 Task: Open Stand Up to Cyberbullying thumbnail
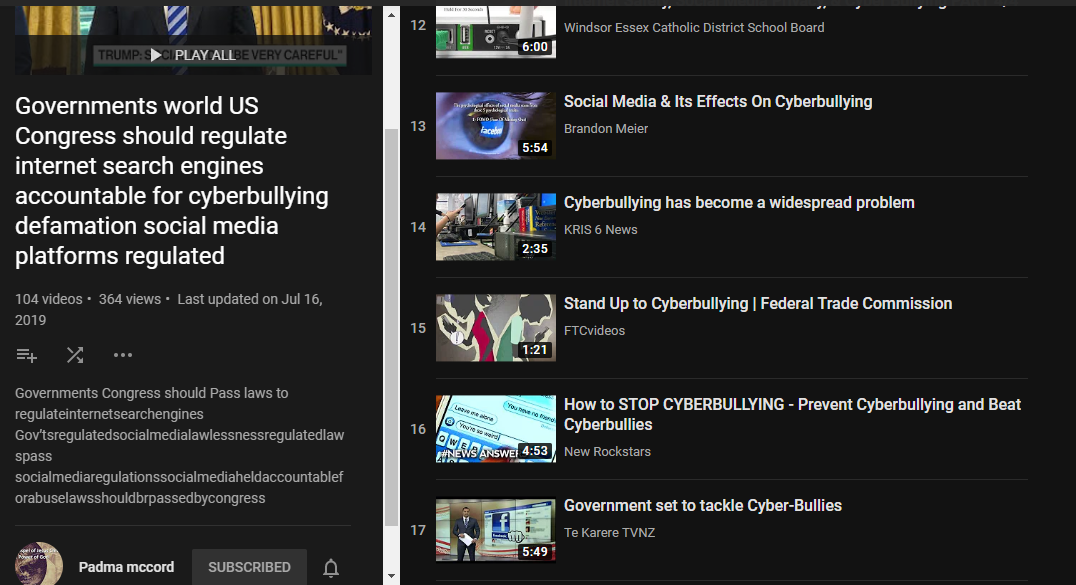(x=495, y=328)
